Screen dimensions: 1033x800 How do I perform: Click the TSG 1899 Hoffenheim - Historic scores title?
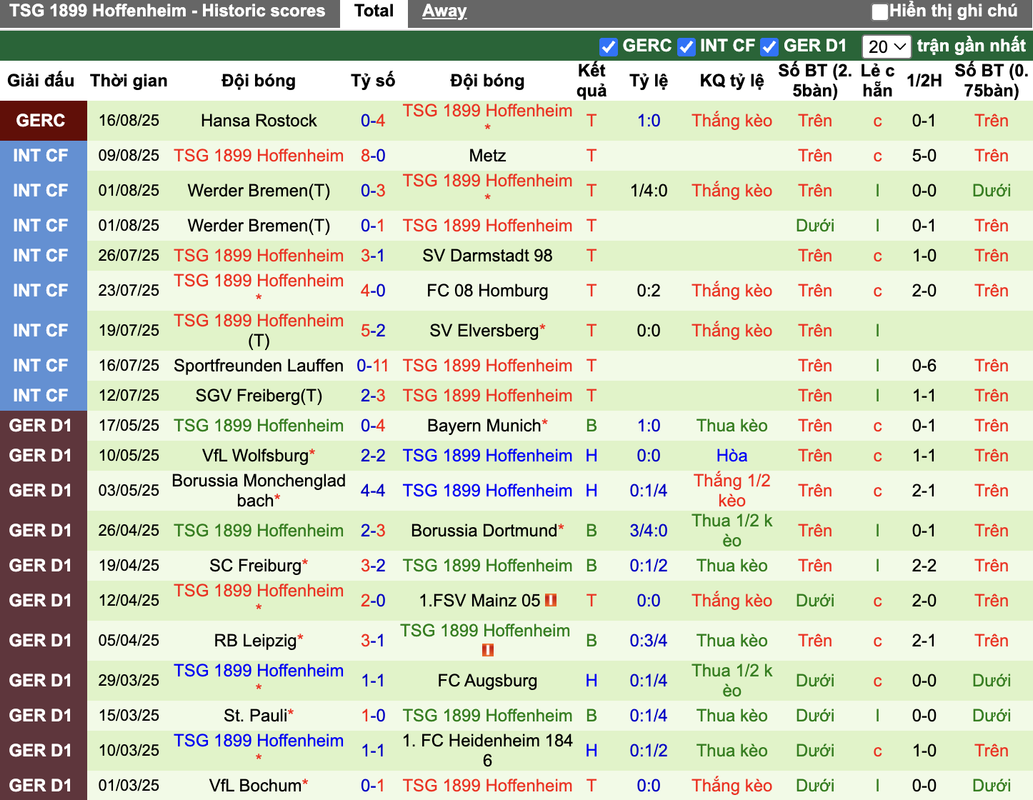pos(167,11)
